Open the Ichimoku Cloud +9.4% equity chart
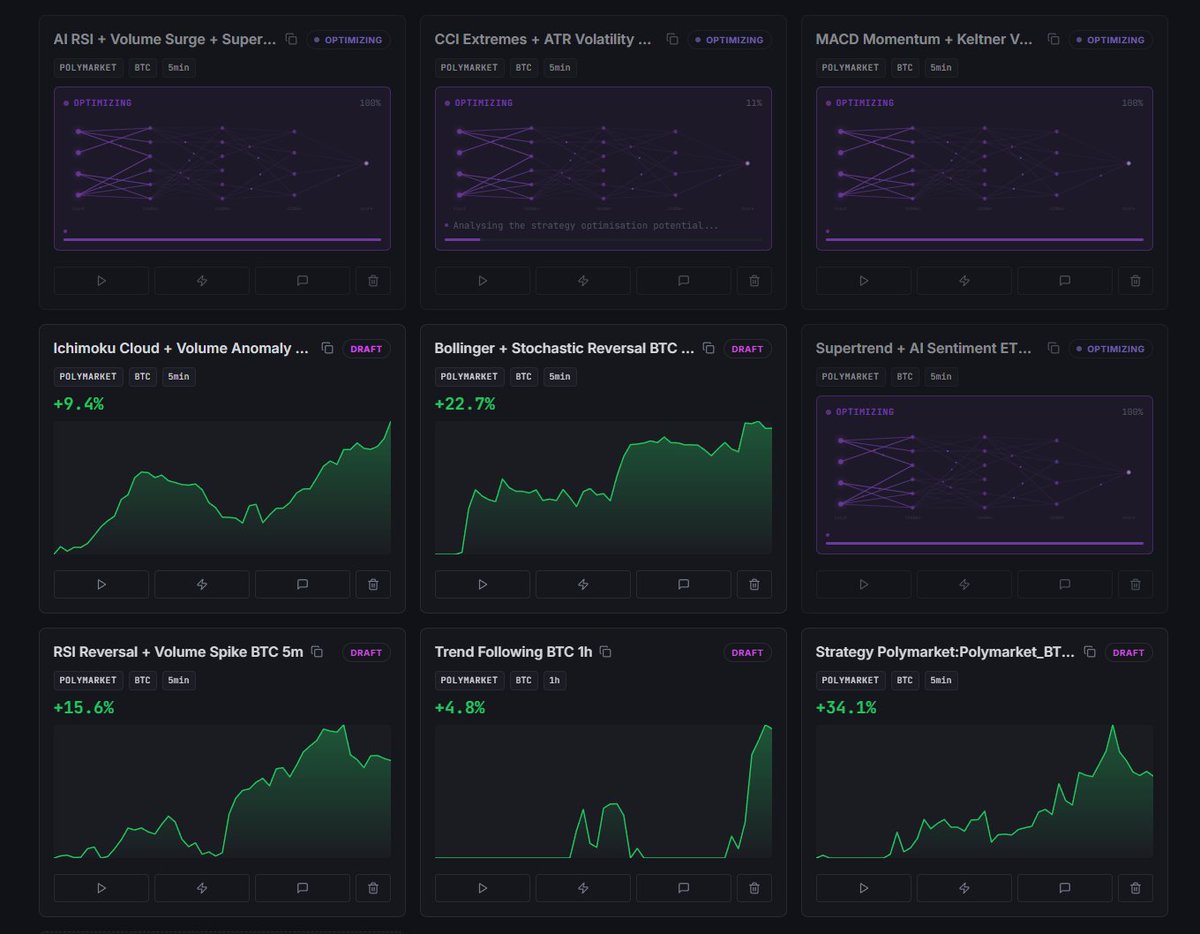 tap(222, 488)
